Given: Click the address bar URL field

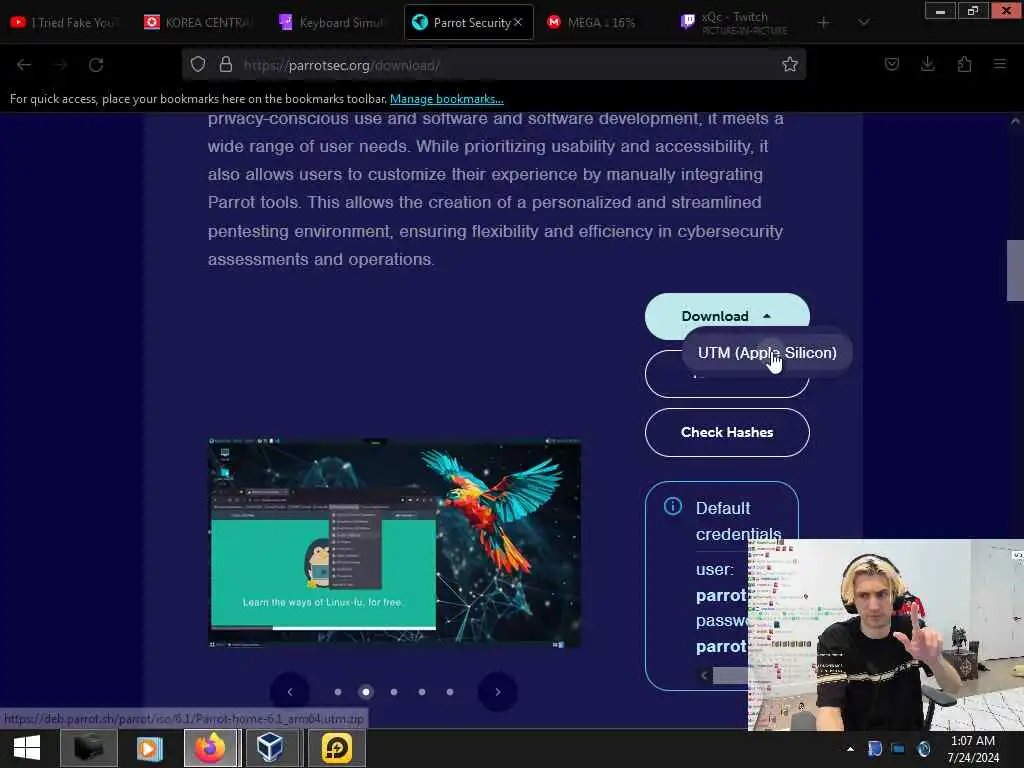Looking at the screenshot, I should pos(494,65).
